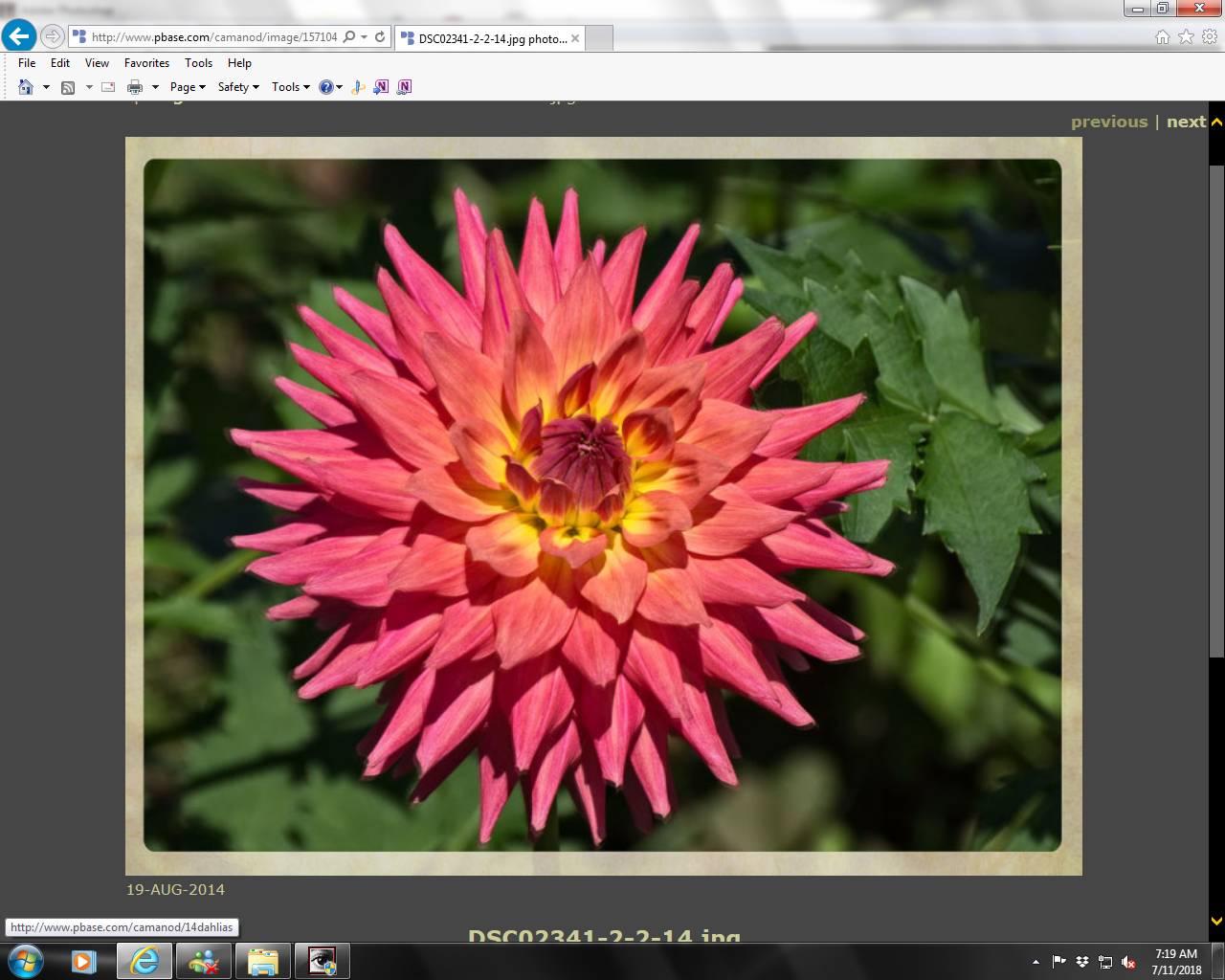Open the Tools menu in menu bar
The height and width of the screenshot is (980, 1225).
click(x=198, y=63)
